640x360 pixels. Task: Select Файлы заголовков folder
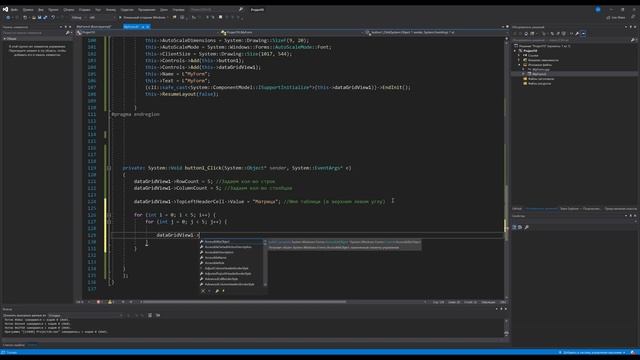point(541,79)
